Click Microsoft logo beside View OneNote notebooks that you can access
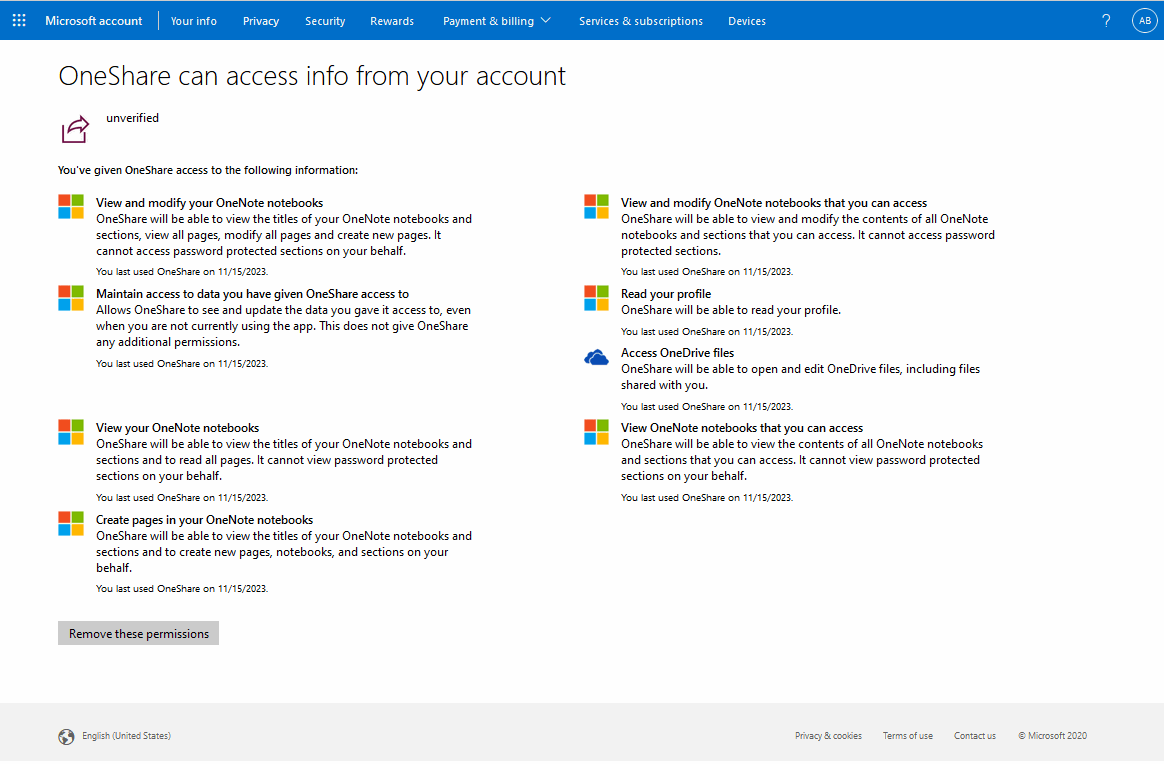 tap(596, 432)
